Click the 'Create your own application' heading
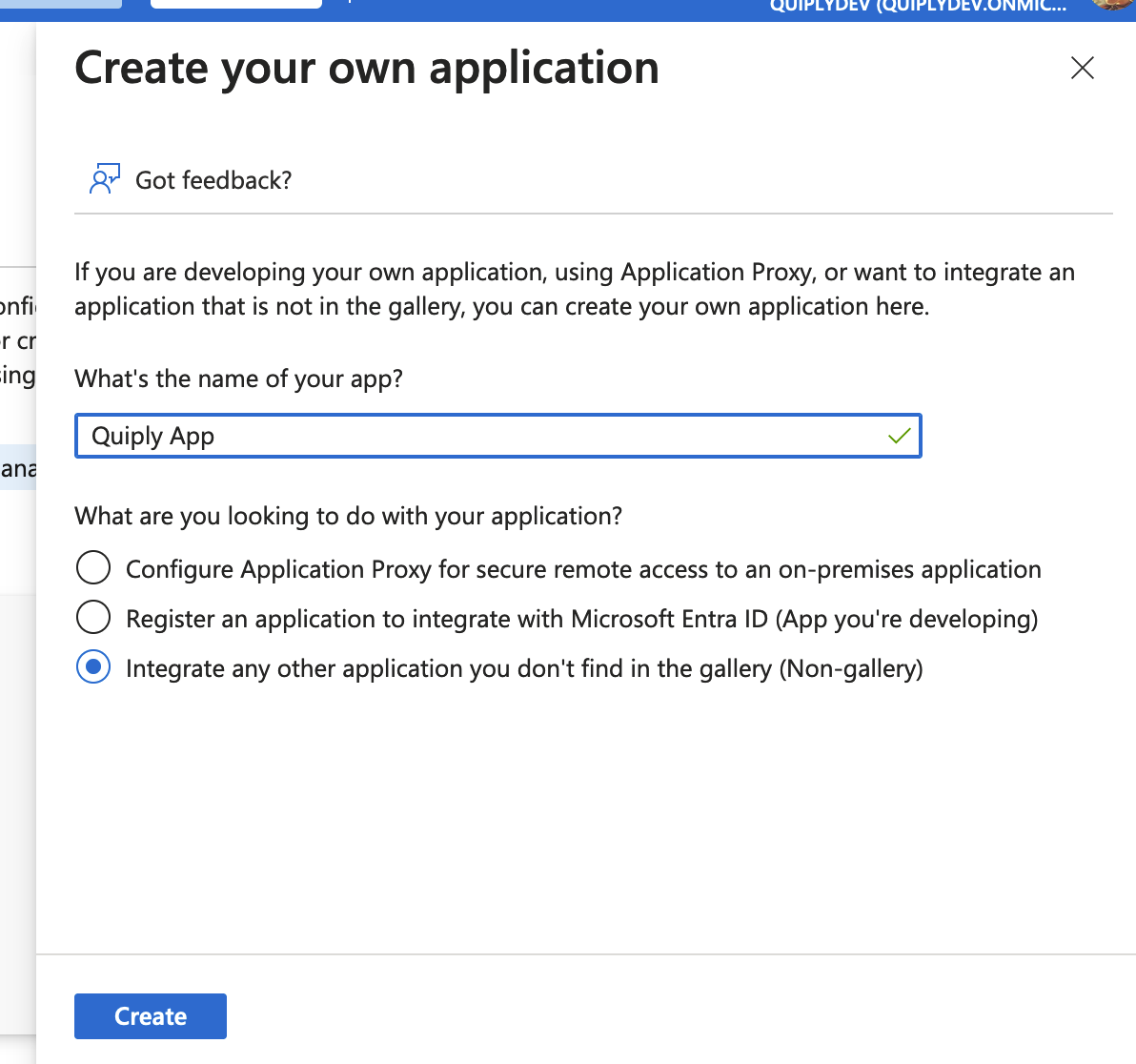 [367, 68]
